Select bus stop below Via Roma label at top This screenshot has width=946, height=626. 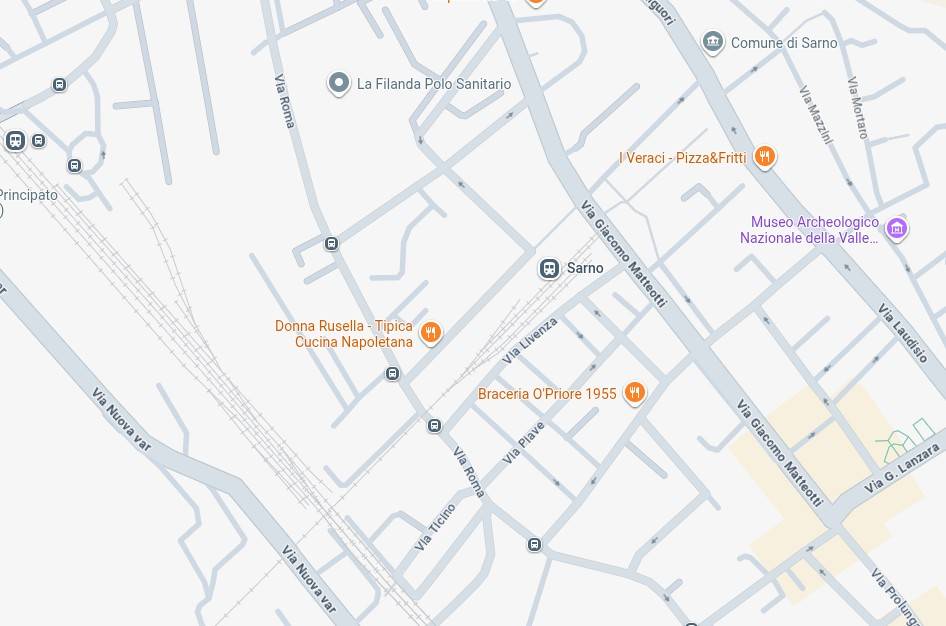(x=331, y=244)
